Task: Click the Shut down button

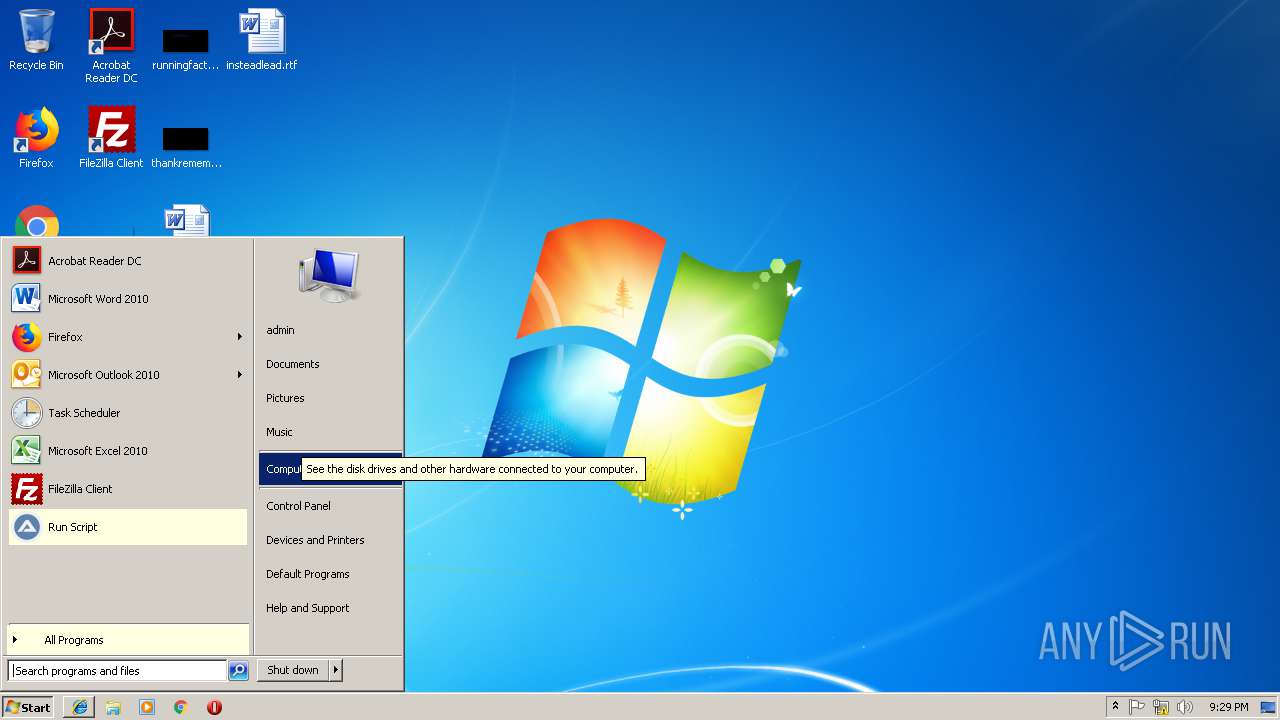Action: [293, 670]
